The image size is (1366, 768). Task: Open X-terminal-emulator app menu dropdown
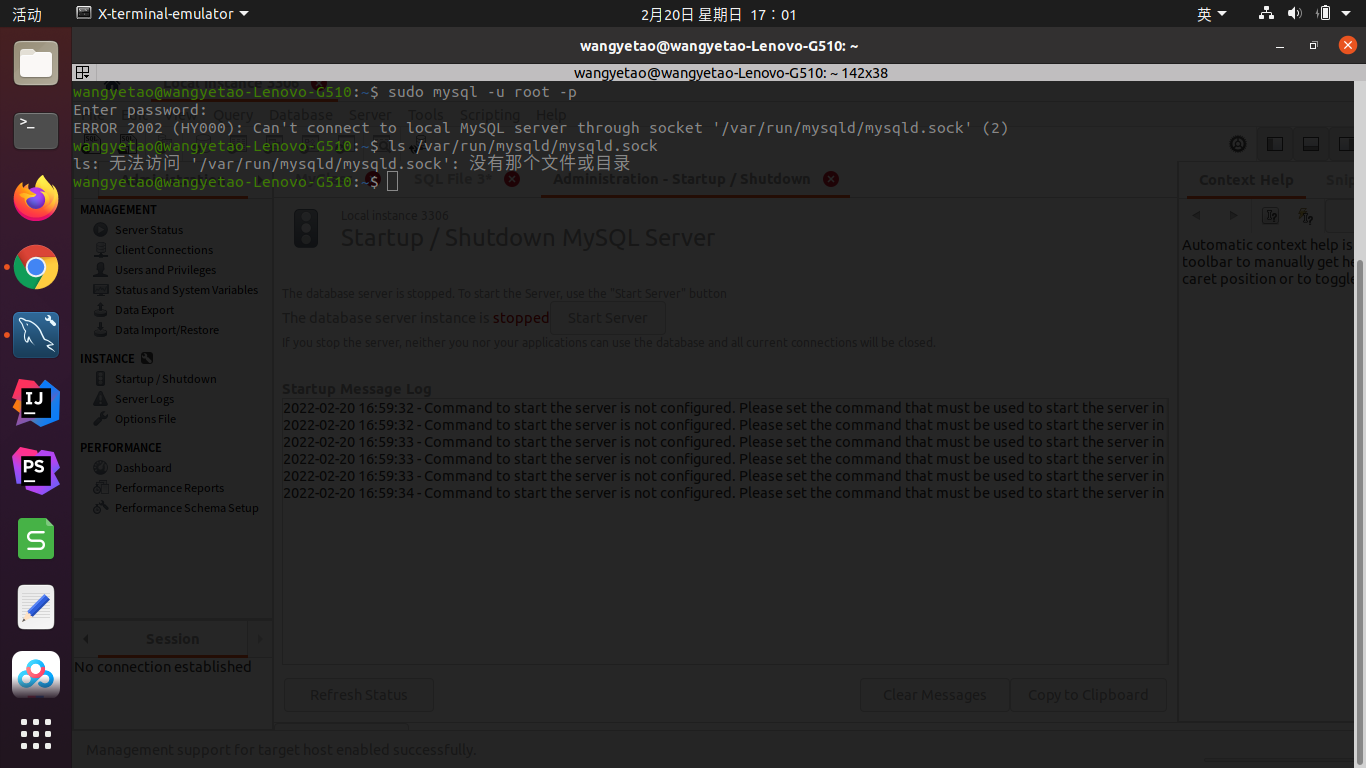[x=164, y=14]
